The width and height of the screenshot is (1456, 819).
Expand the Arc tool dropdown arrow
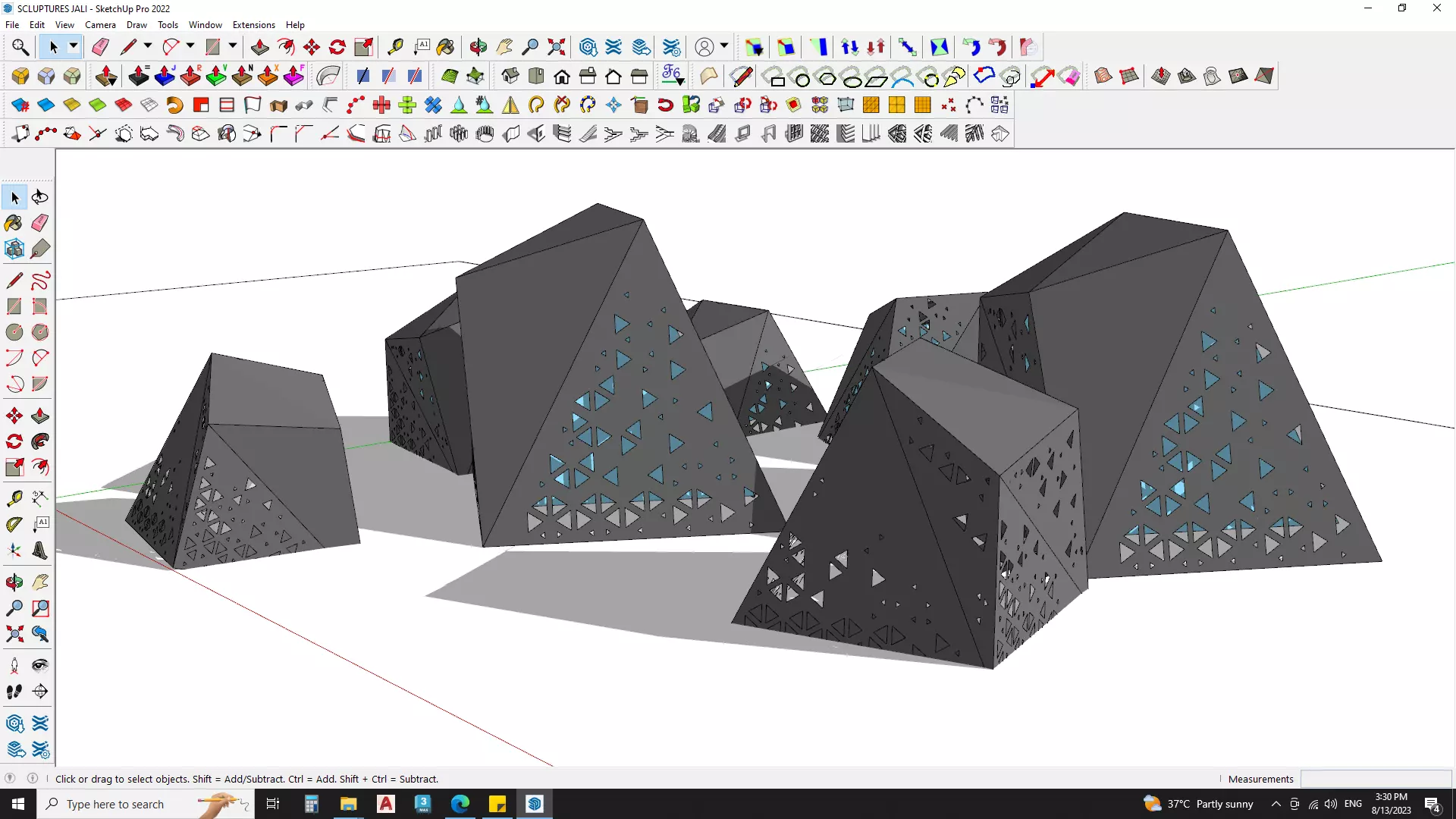coord(190,47)
